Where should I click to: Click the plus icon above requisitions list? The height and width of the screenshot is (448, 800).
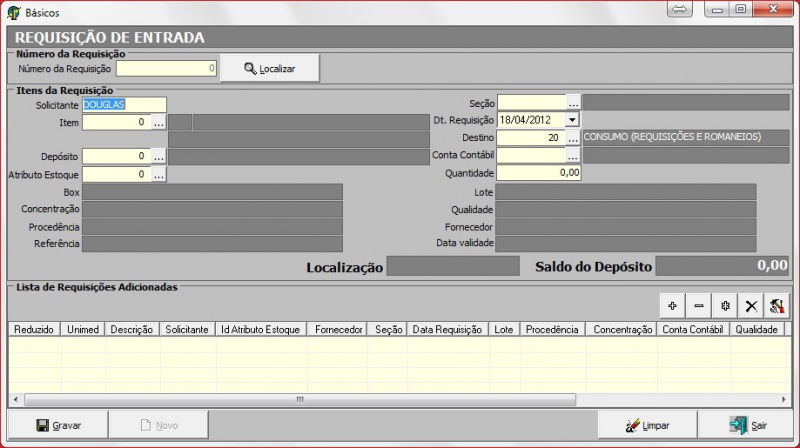pos(672,305)
